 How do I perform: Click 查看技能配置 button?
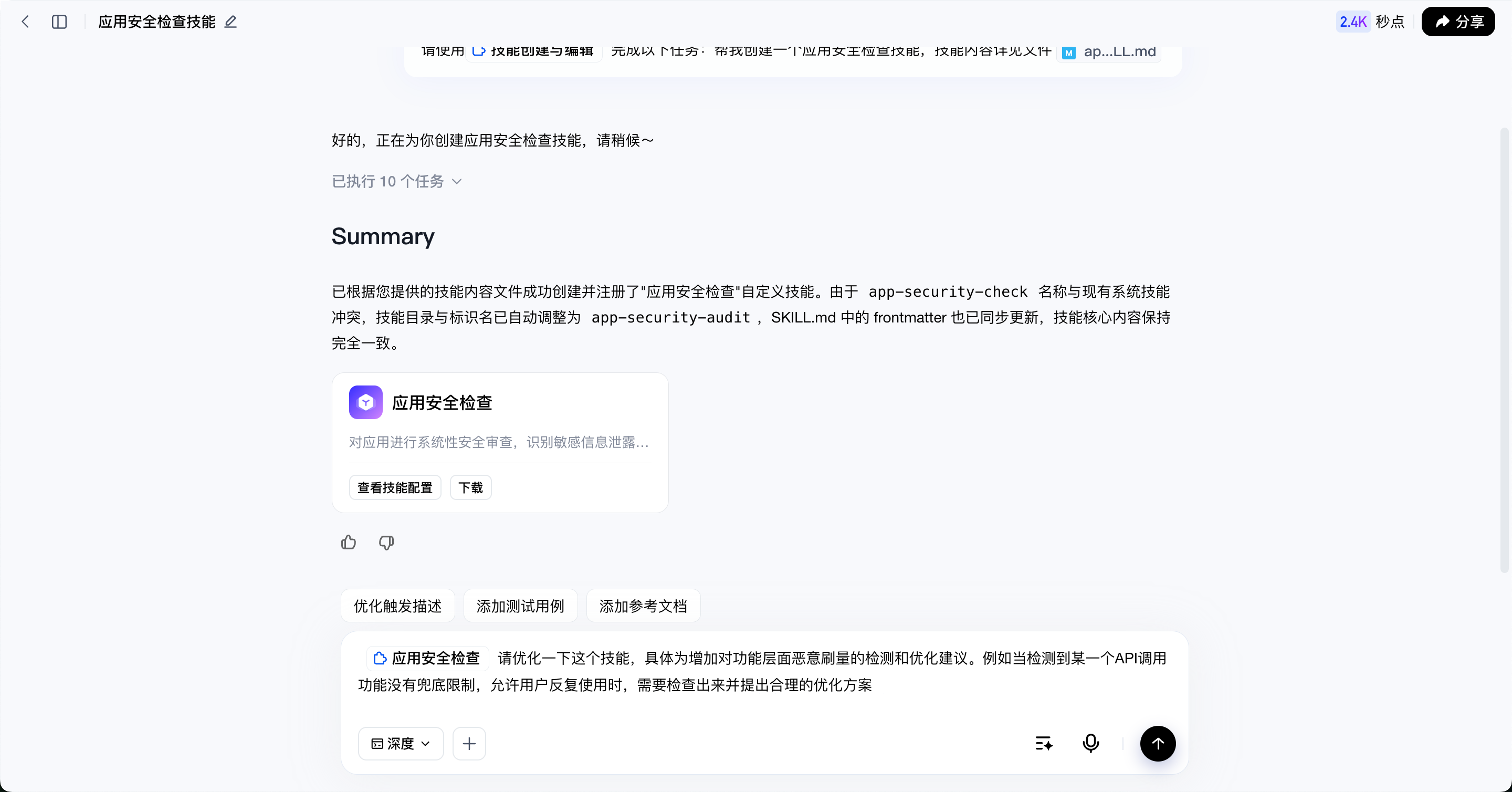click(x=395, y=487)
